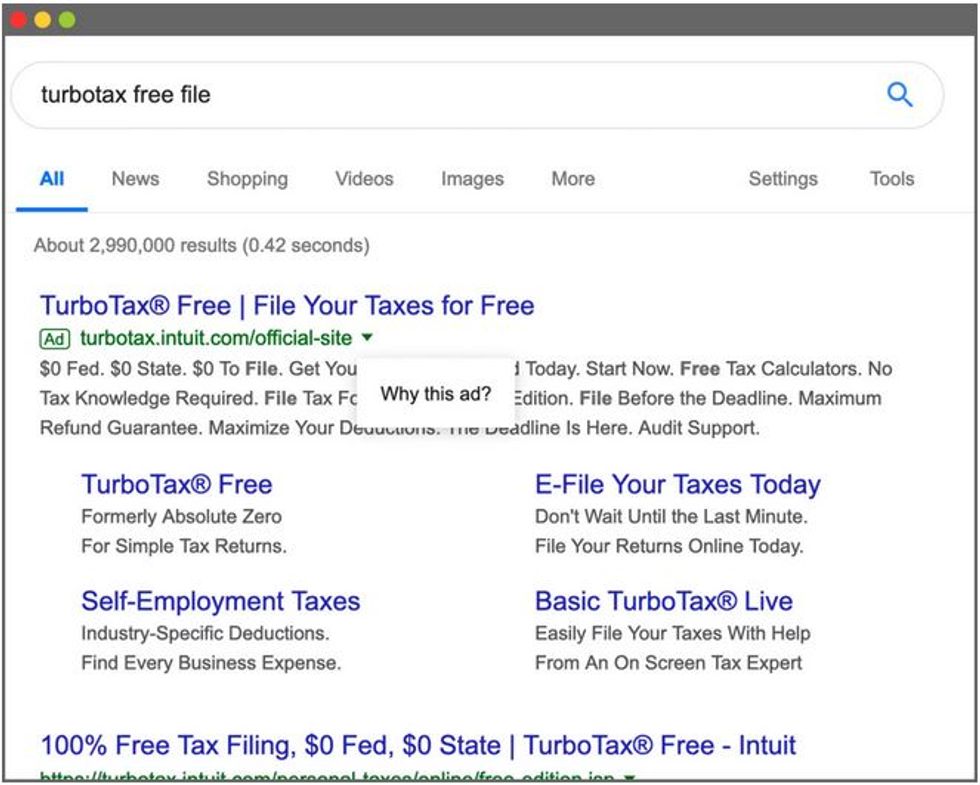Expand the arrow beside turbotax.intuit.com/official-site
This screenshot has height=785, width=980.
pos(367,338)
